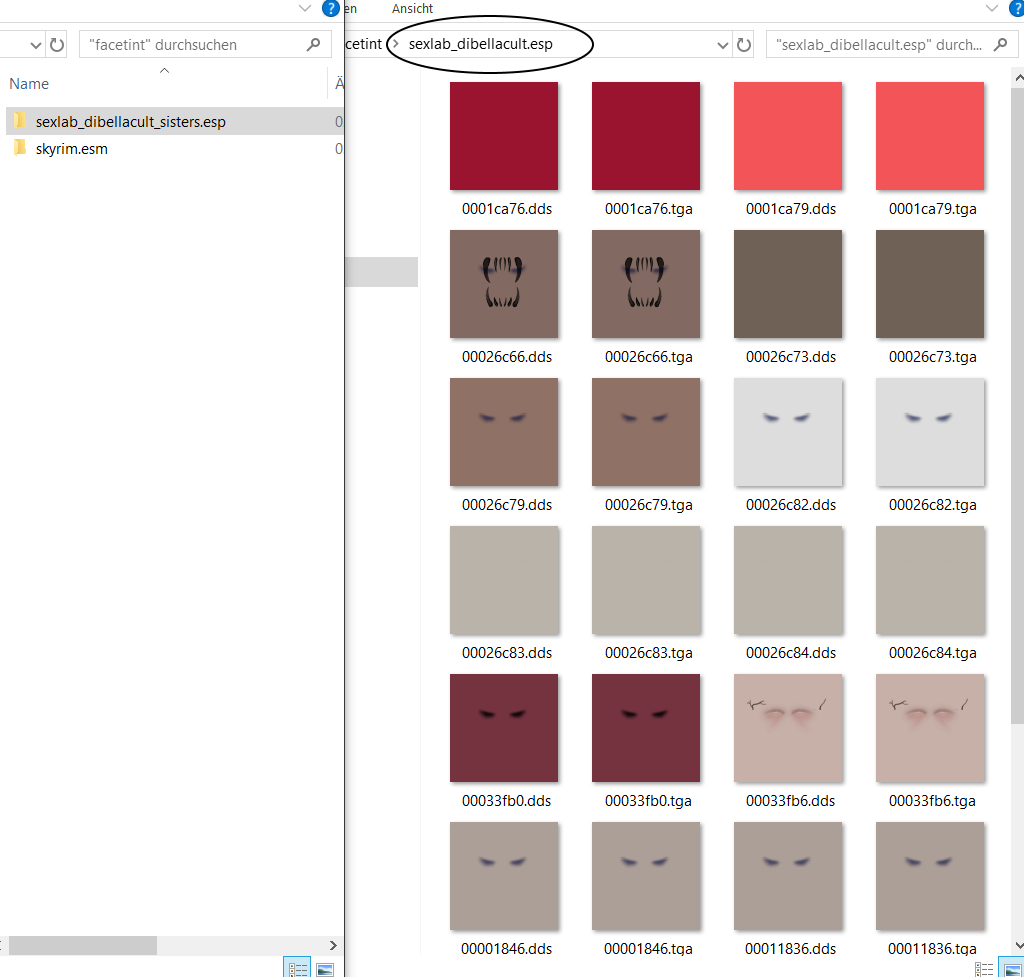The height and width of the screenshot is (977, 1024).
Task: Click the sort arrow above the Name column
Action: tap(165, 70)
